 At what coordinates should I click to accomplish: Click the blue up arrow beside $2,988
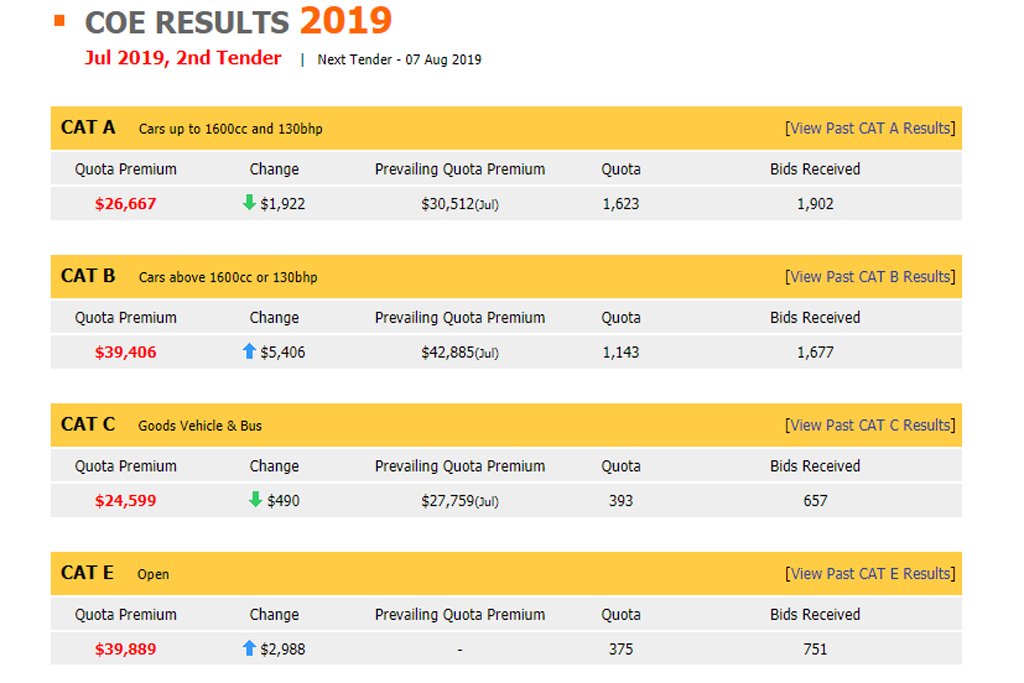[249, 648]
